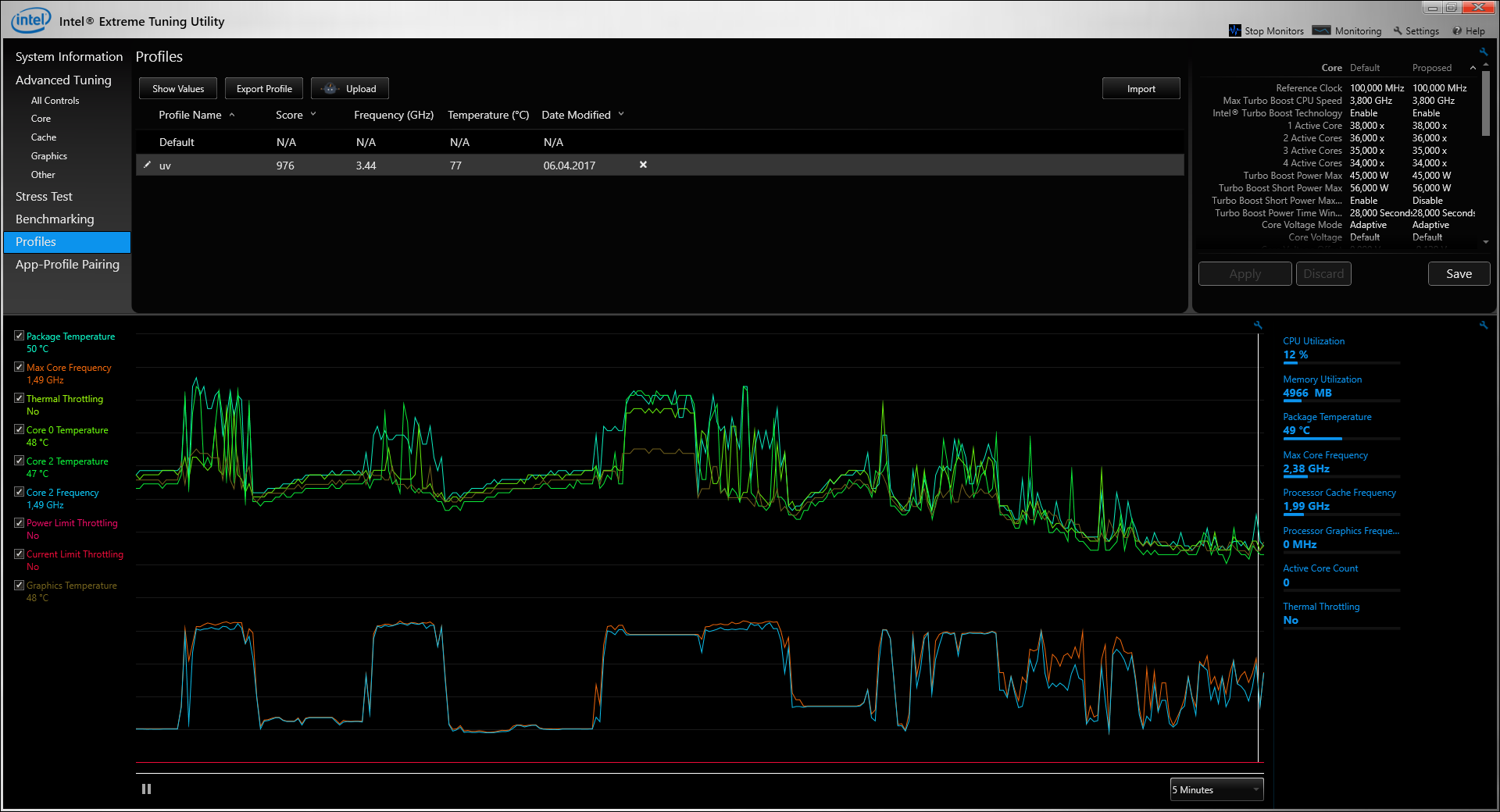Uncheck Thermal Throttling graph checkbox

pos(19,398)
